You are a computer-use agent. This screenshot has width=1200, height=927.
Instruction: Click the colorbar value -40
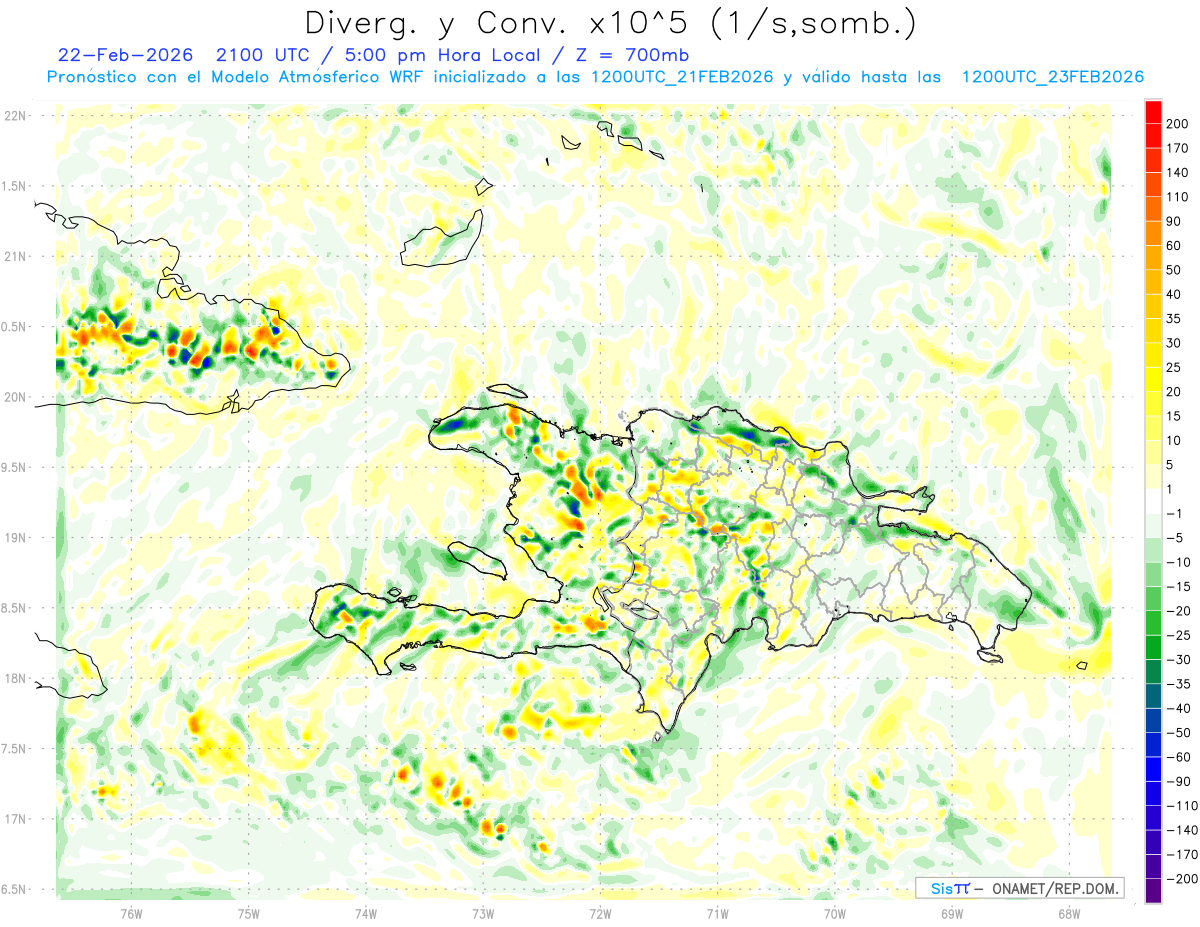1180,709
